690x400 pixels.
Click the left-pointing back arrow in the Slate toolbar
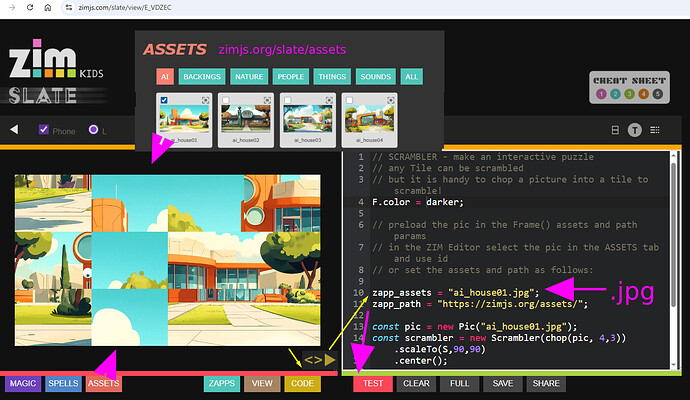point(14,130)
